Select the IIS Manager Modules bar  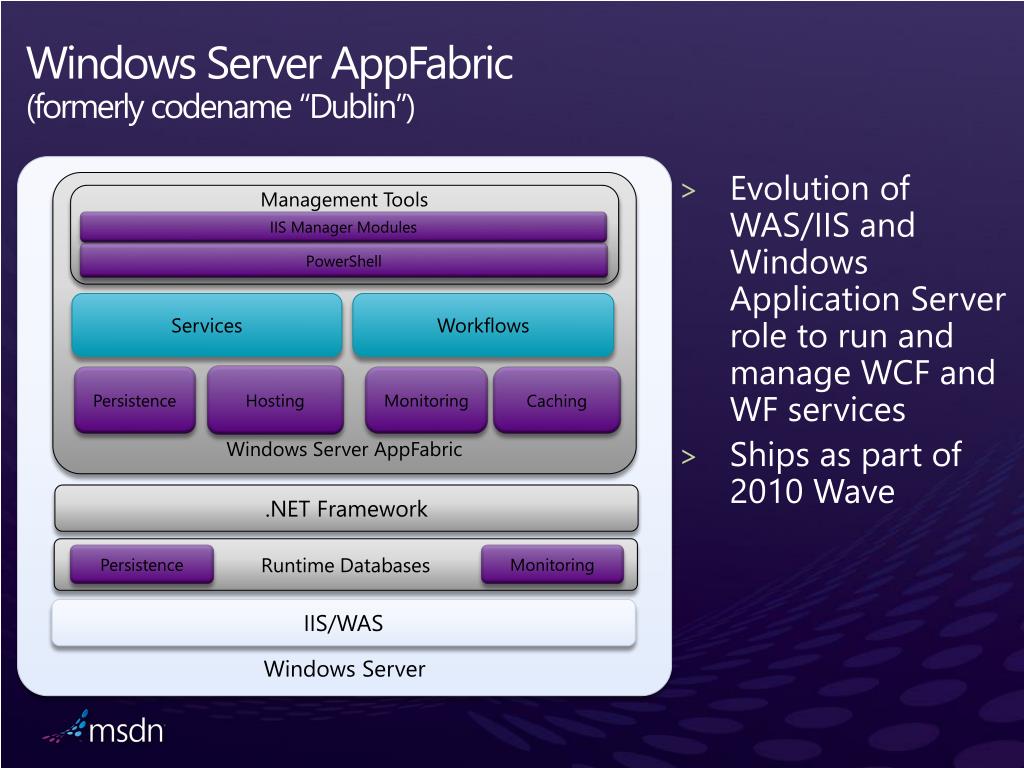pyautogui.click(x=344, y=227)
